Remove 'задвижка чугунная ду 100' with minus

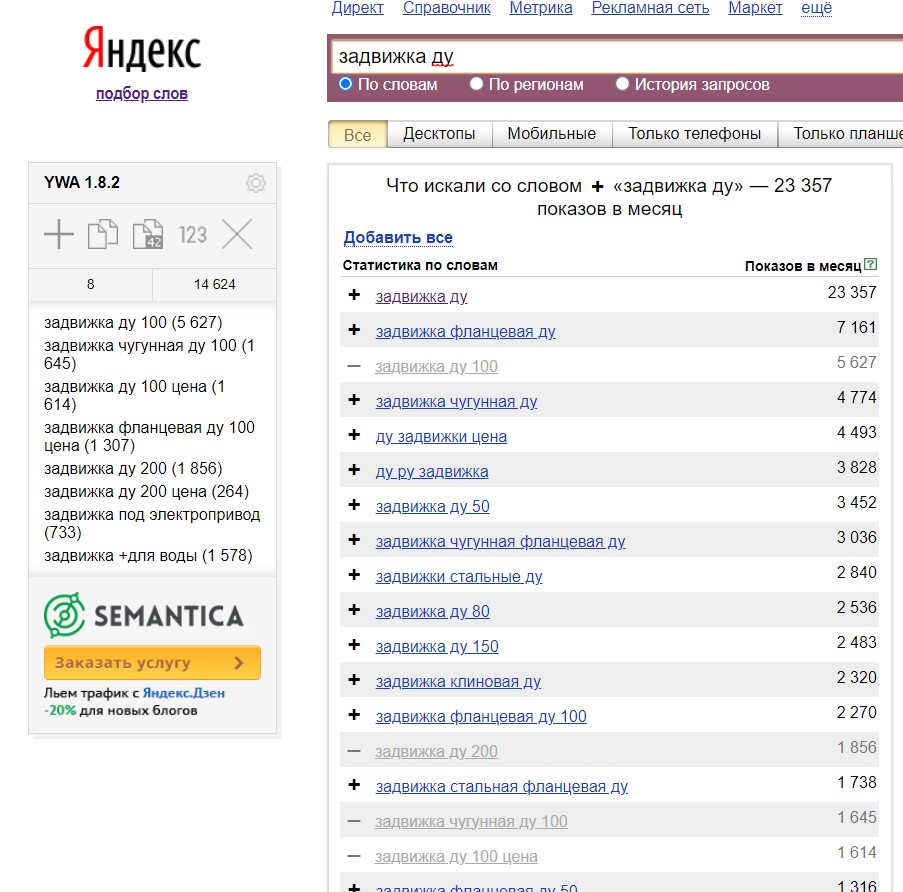[354, 821]
